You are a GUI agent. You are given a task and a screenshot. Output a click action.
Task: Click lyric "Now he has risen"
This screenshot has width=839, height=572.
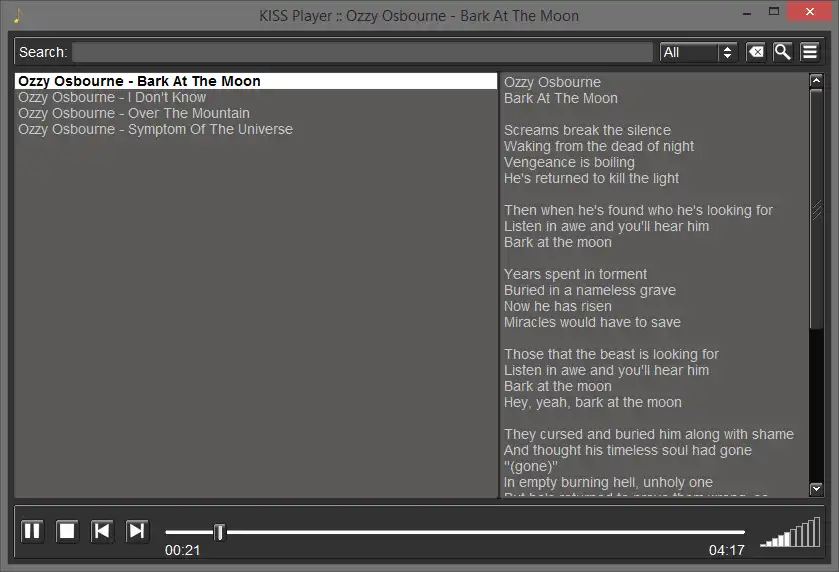point(558,307)
